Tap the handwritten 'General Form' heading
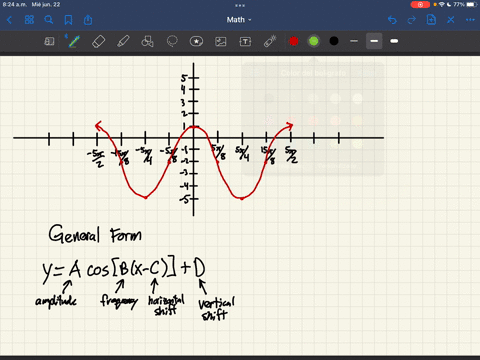The height and width of the screenshot is (360, 480). [95, 234]
